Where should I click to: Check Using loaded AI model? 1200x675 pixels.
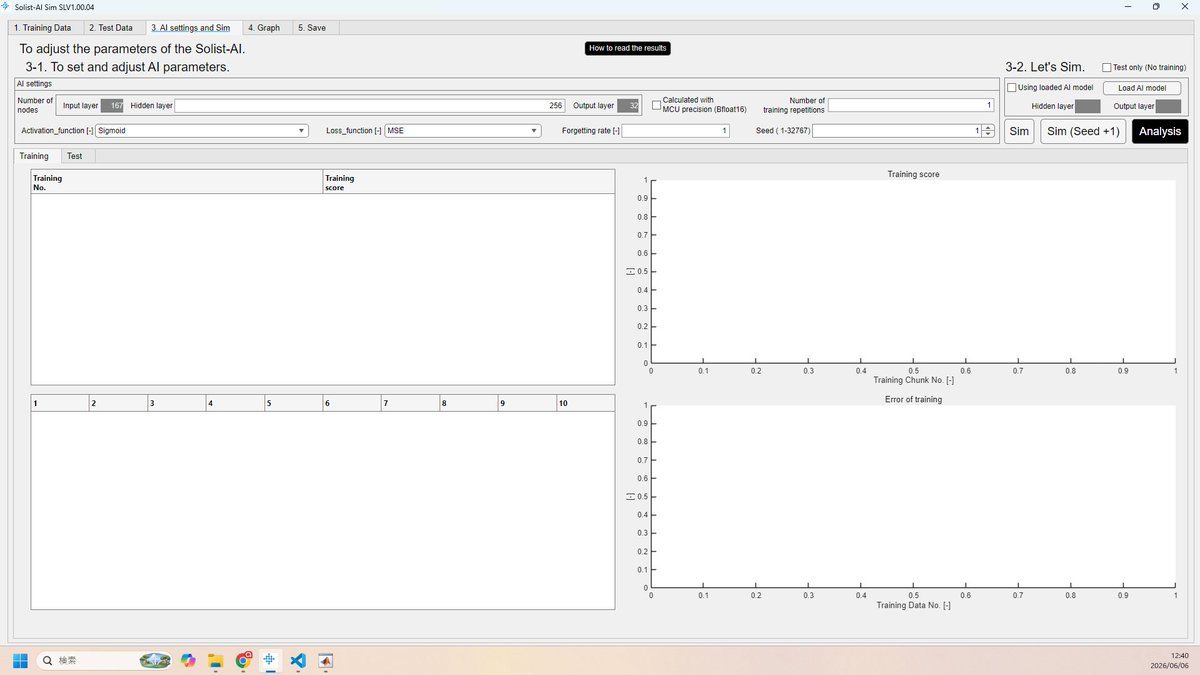coord(1012,88)
